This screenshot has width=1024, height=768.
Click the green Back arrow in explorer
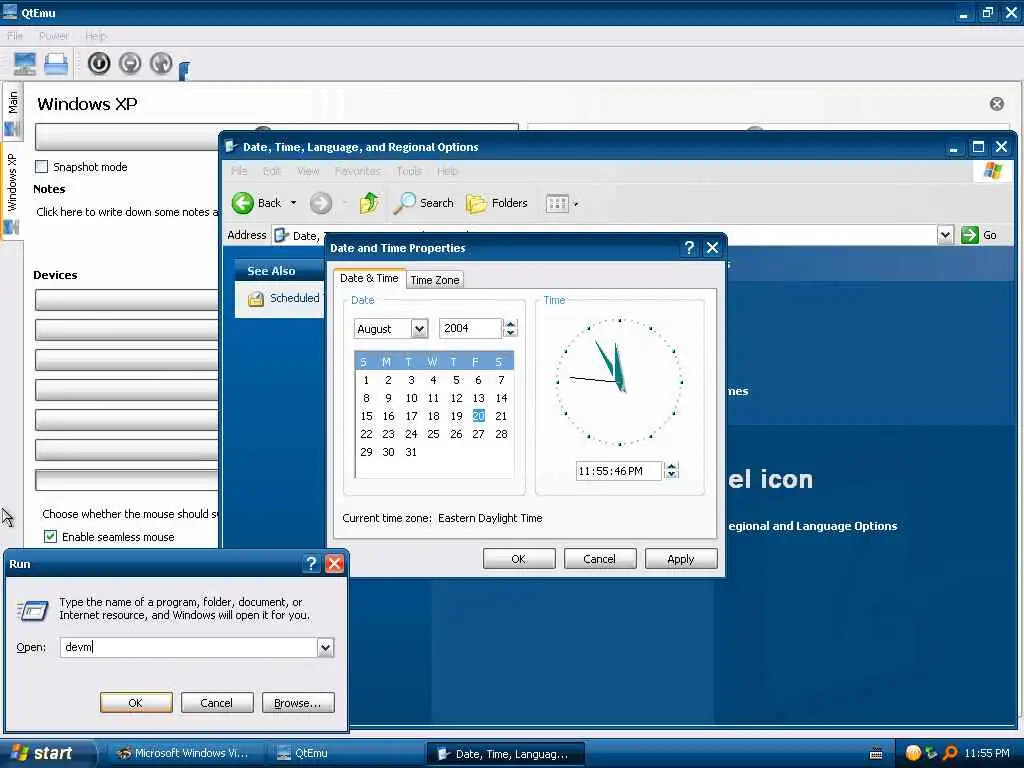[x=243, y=203]
